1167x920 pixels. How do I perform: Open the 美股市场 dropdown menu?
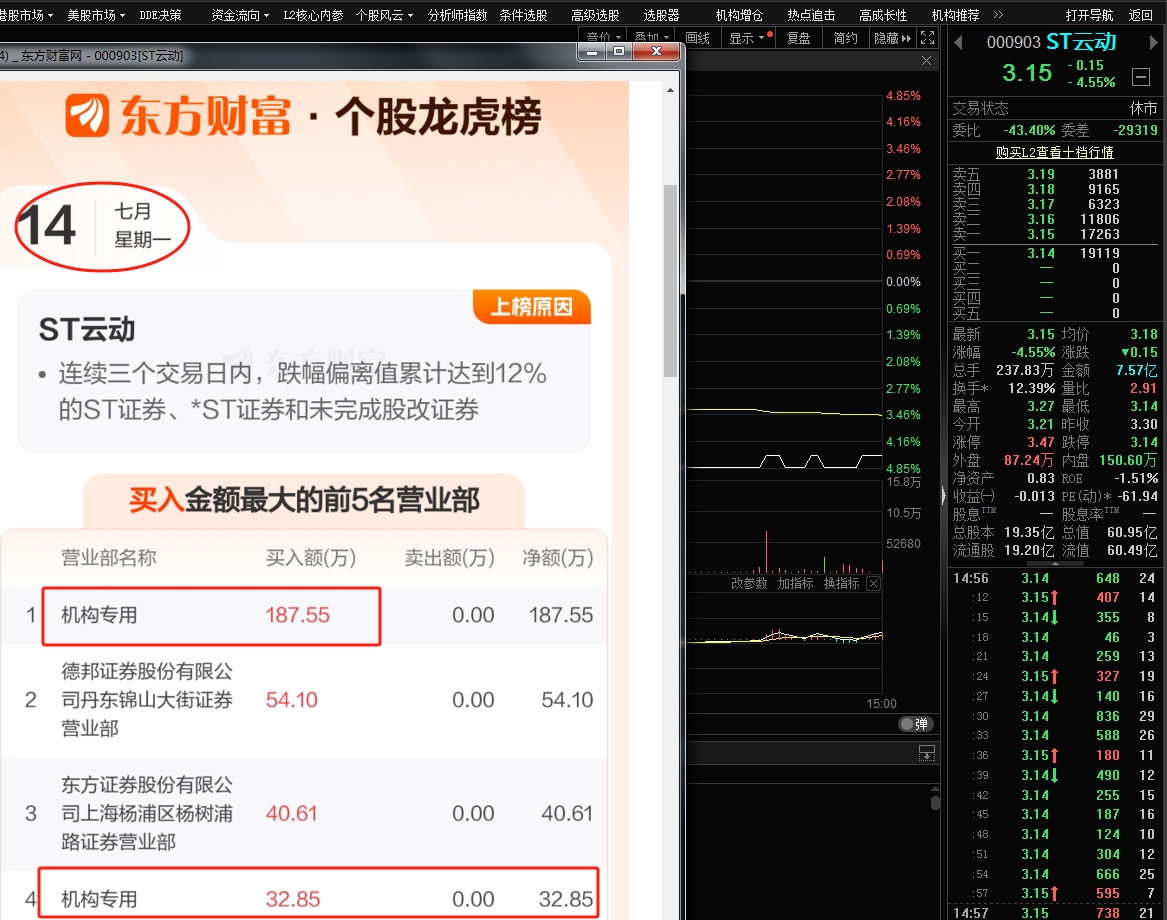tap(96, 15)
